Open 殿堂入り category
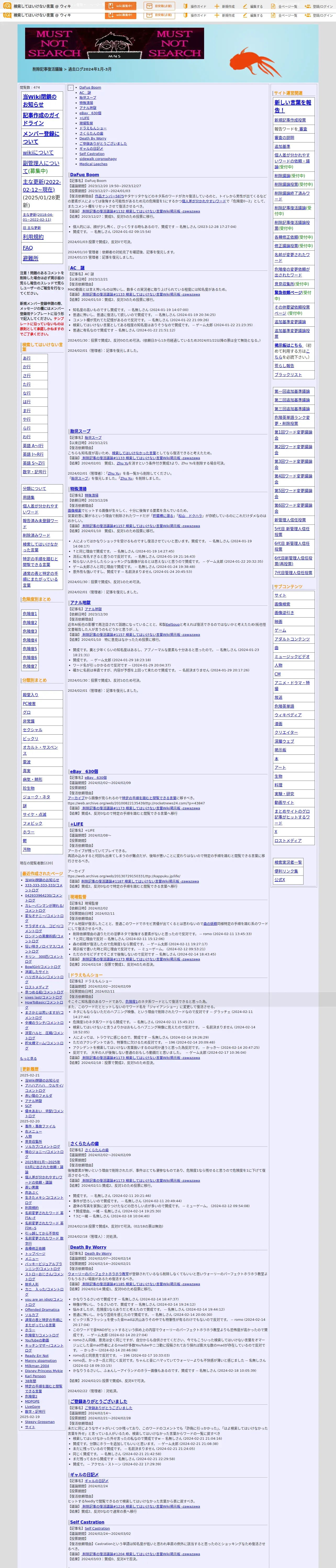 [31, 695]
